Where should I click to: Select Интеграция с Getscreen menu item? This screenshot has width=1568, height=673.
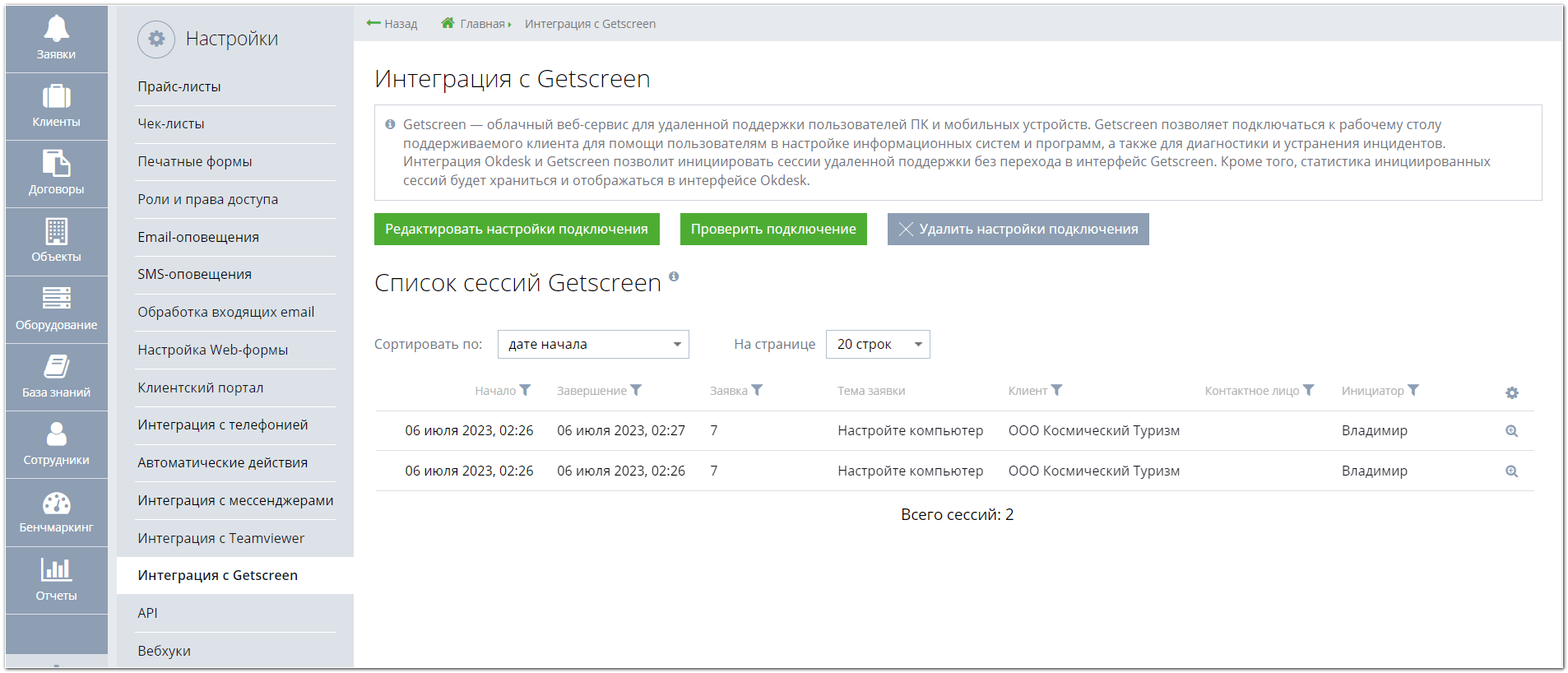pos(235,576)
